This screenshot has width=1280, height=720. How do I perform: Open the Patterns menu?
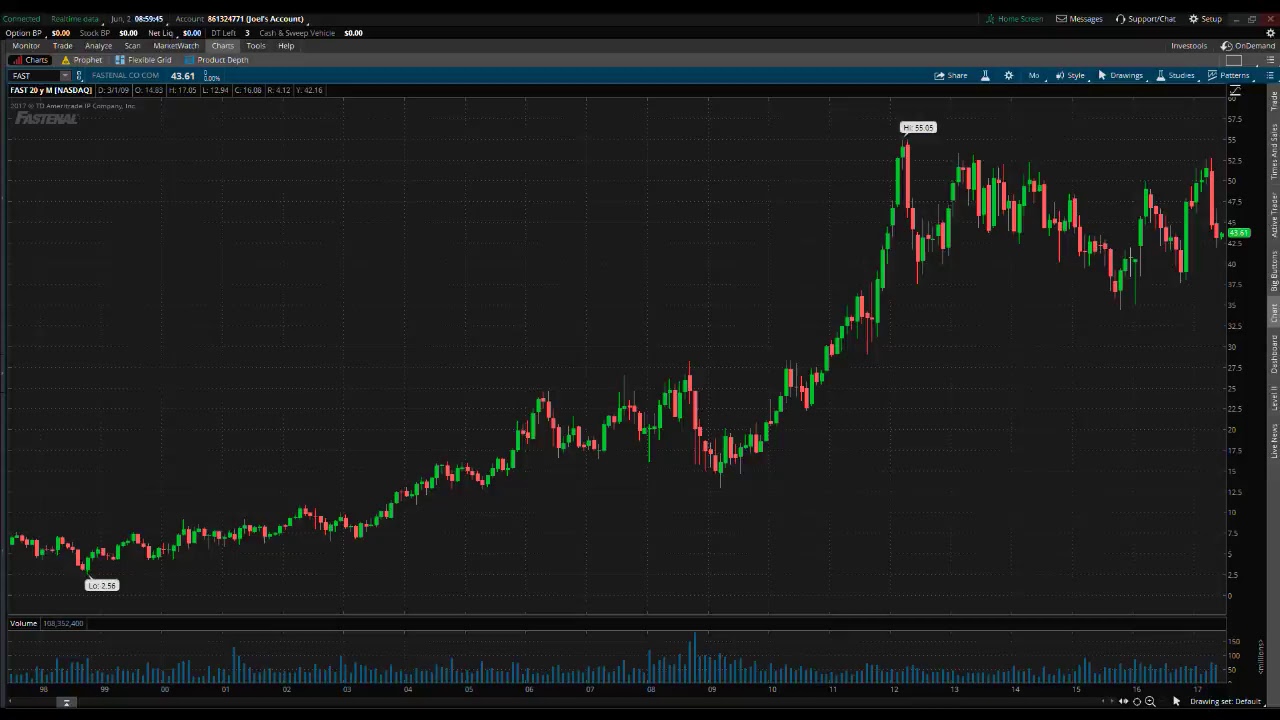1228,76
